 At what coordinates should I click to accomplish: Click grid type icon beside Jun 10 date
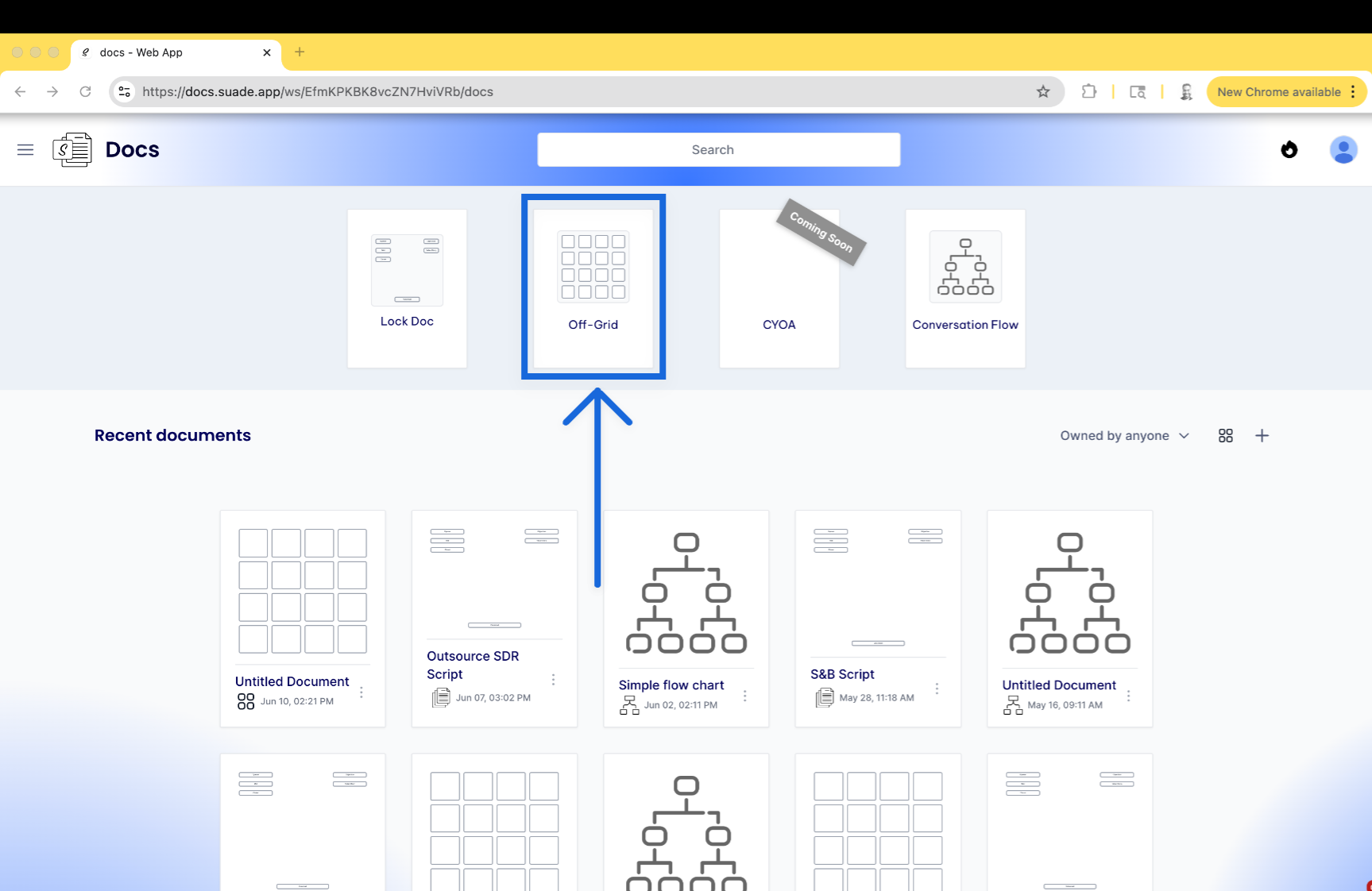point(246,701)
